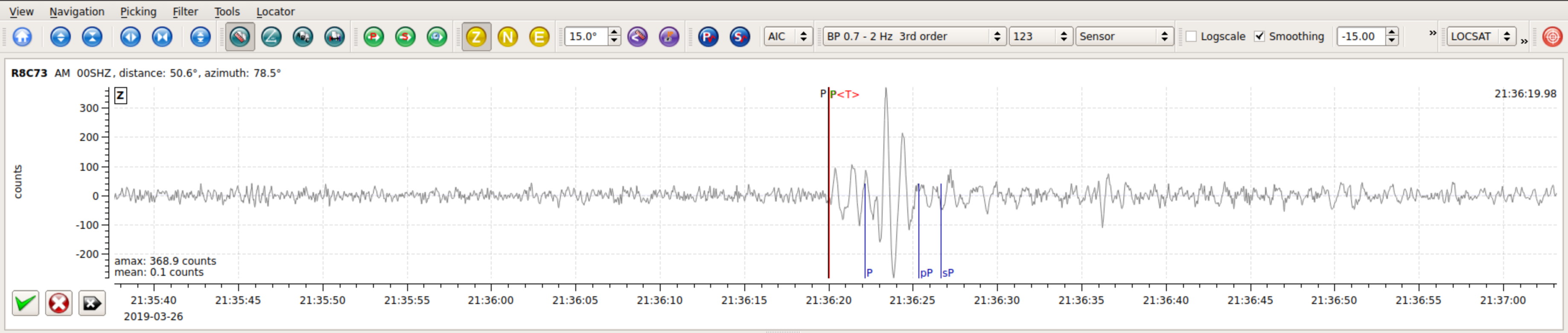Expand hidden toolbar items left of LOCSAT
The image size is (1568, 333).
click(1432, 33)
